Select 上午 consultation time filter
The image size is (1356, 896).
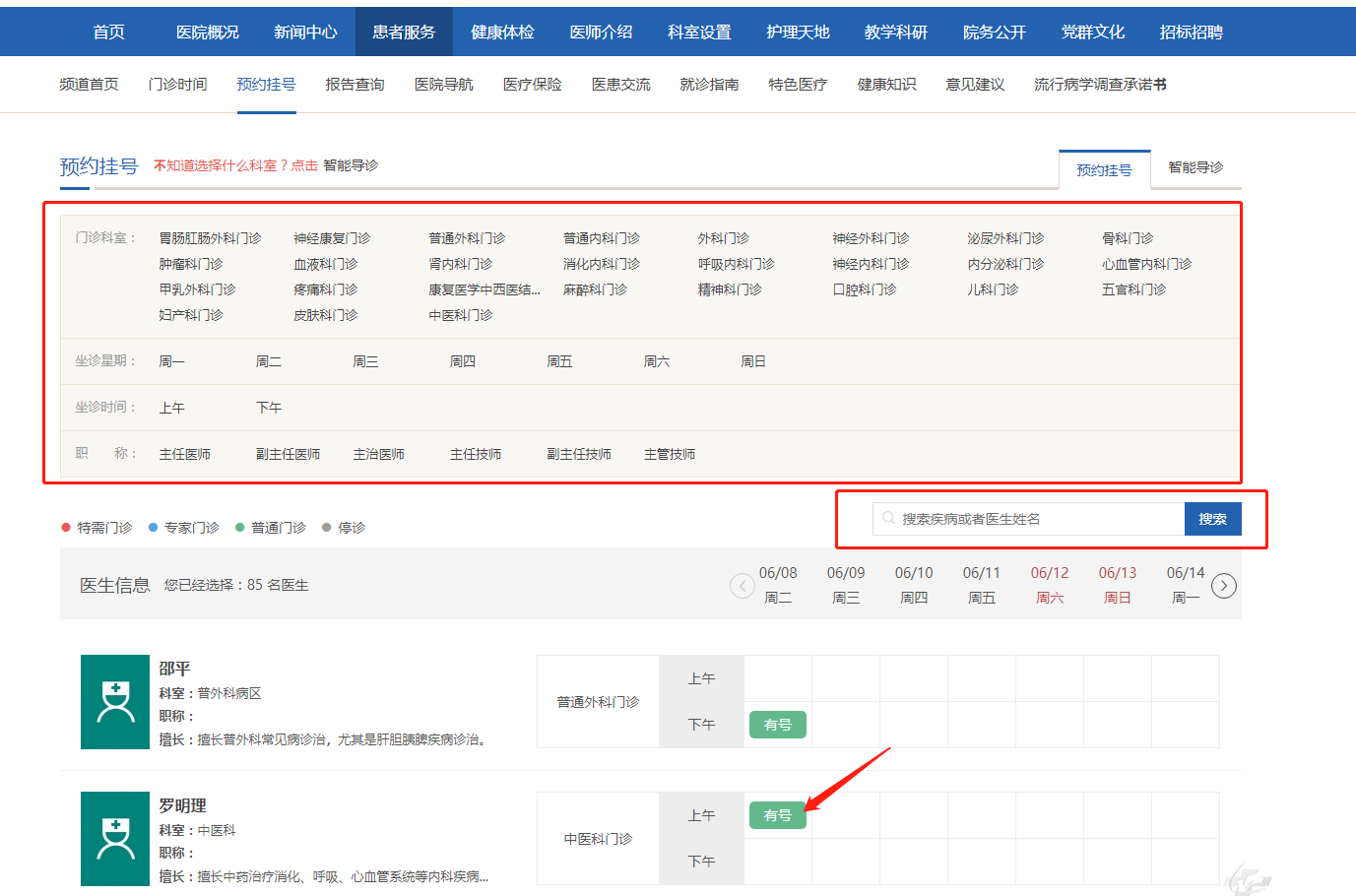click(171, 408)
